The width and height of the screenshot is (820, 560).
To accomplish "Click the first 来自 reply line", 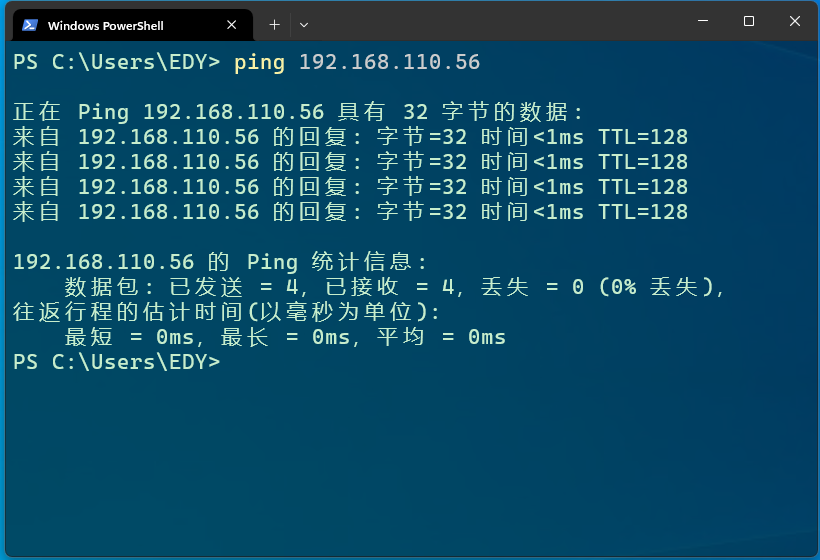I will [x=350, y=137].
